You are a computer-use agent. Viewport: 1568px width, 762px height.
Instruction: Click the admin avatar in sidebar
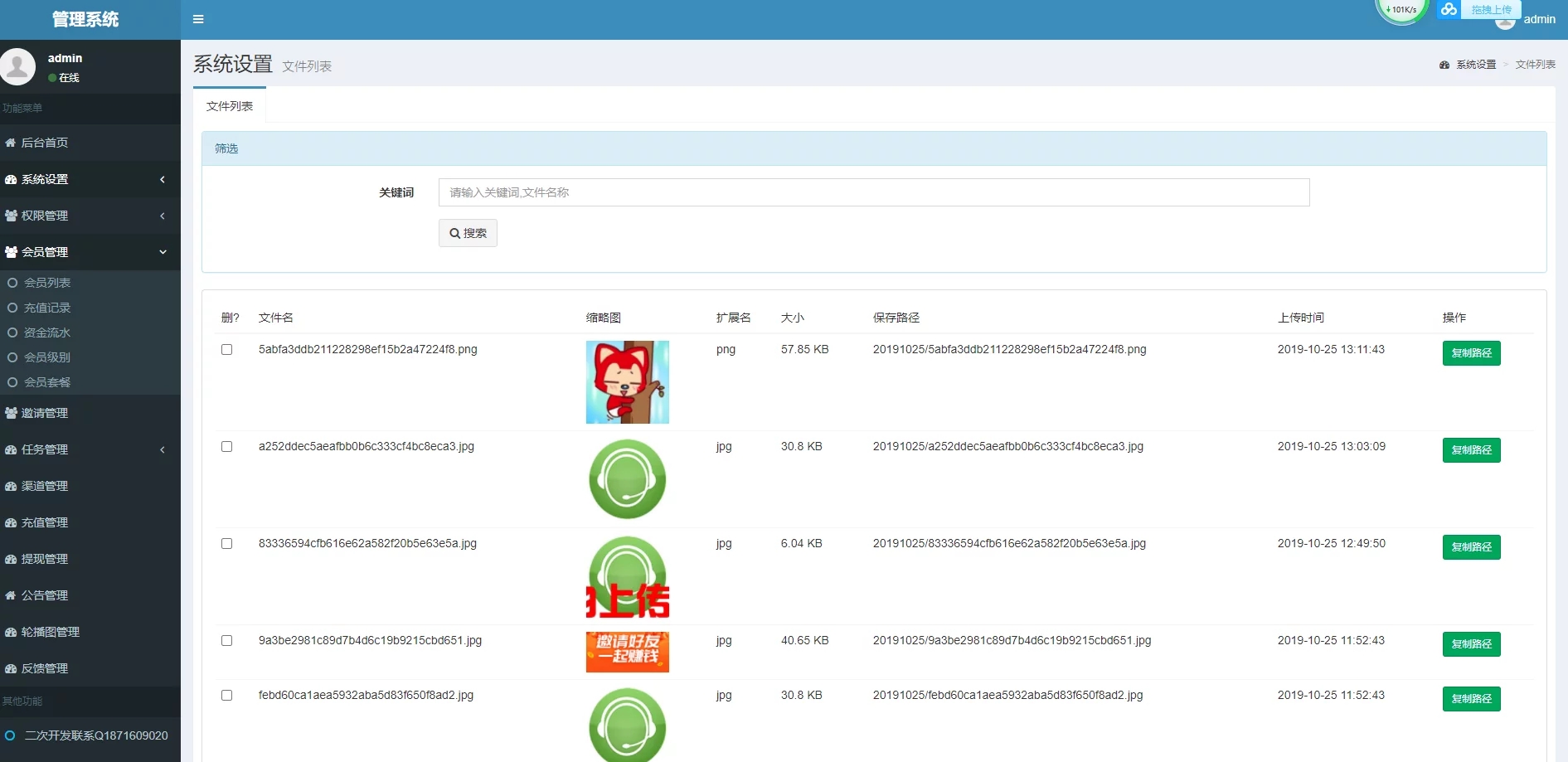click(x=18, y=67)
